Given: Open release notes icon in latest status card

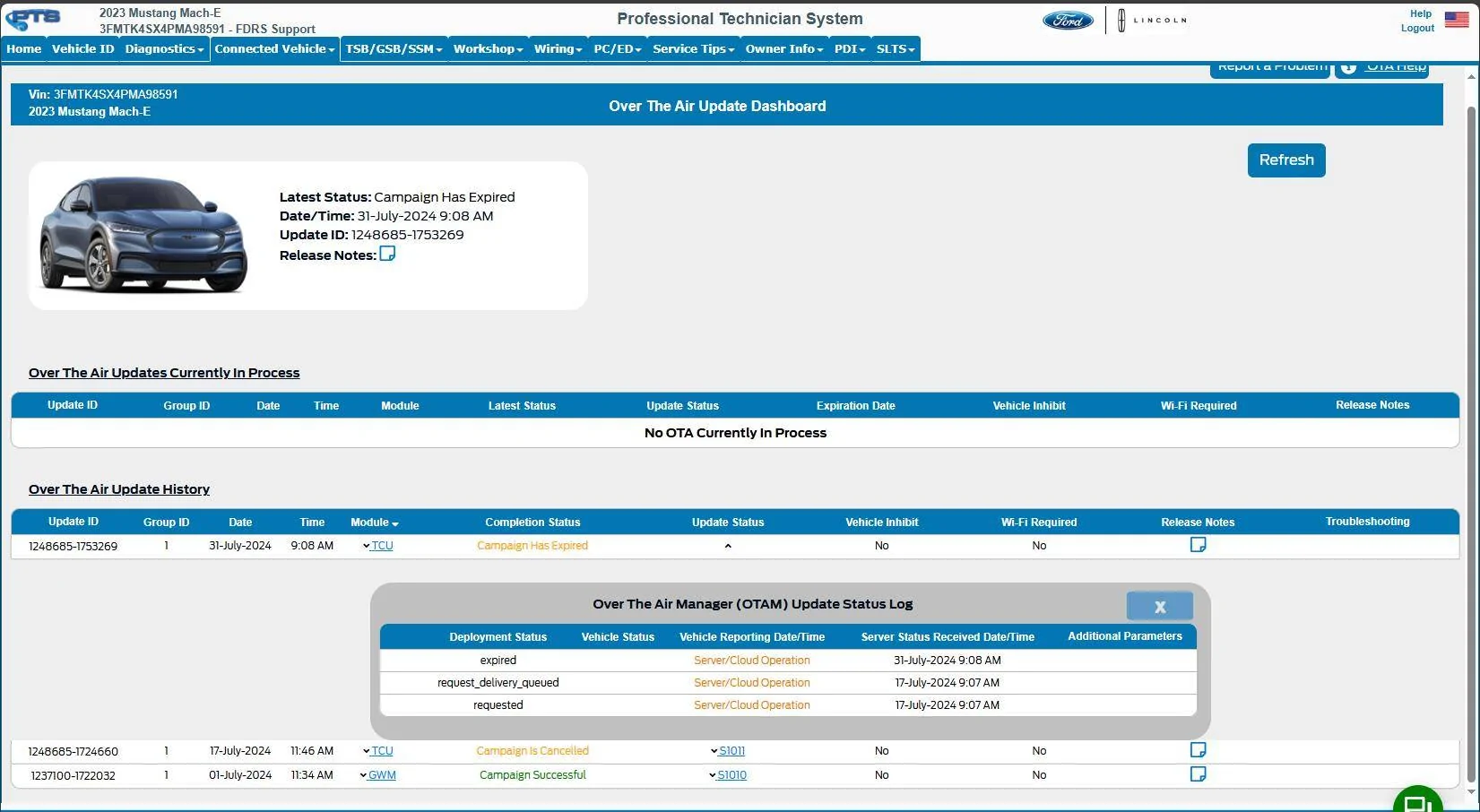Looking at the screenshot, I should tap(387, 254).
